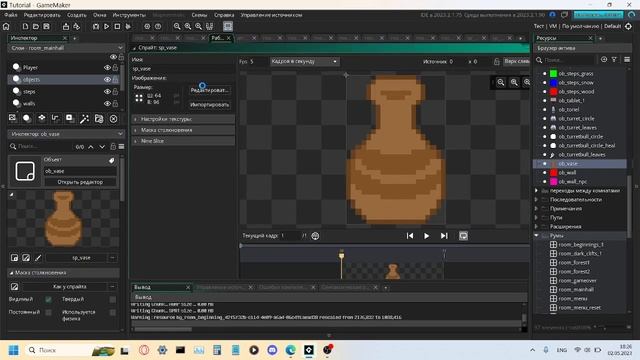Delete selected layer with X circle icon
Screen dimensions: 640x360
[113, 119]
